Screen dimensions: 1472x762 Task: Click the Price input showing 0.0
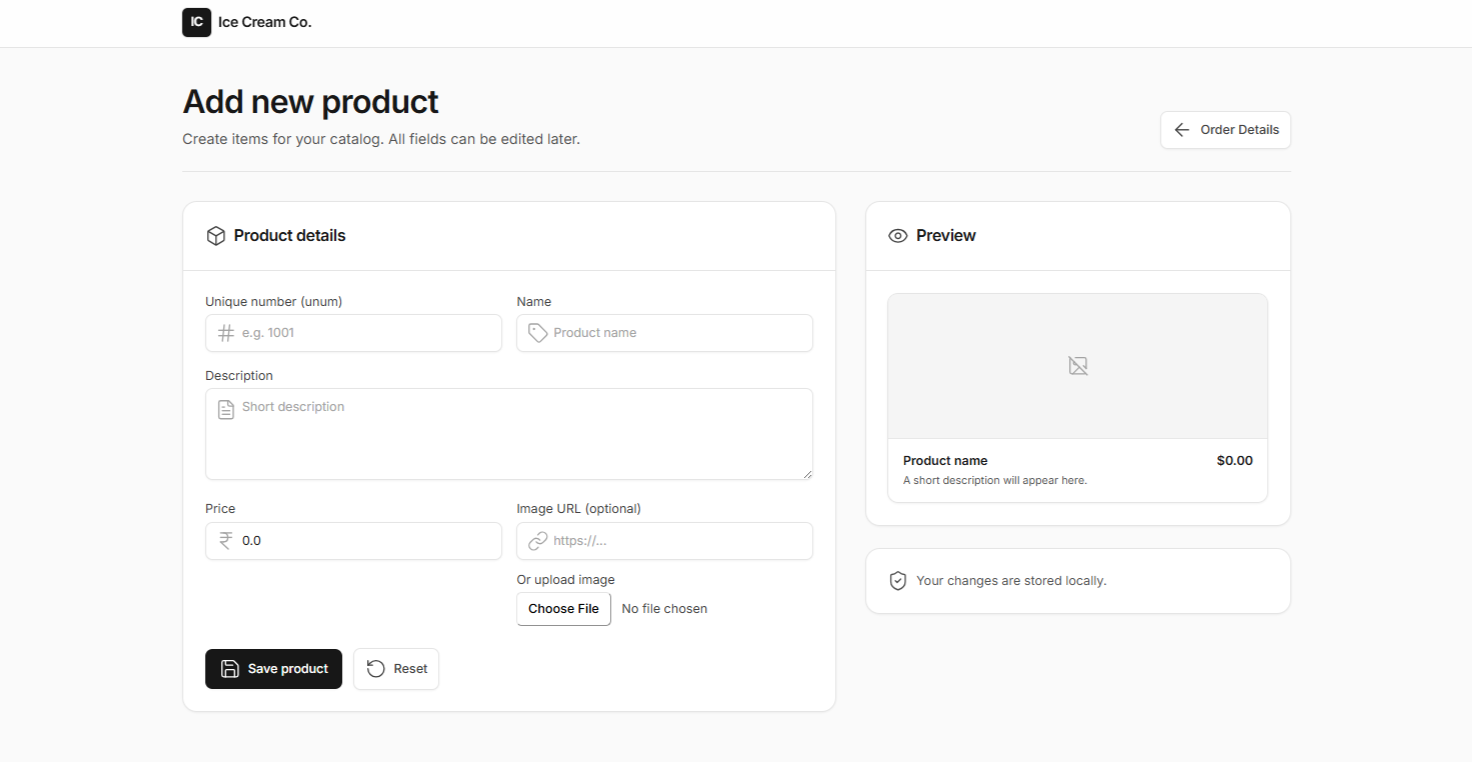click(353, 541)
